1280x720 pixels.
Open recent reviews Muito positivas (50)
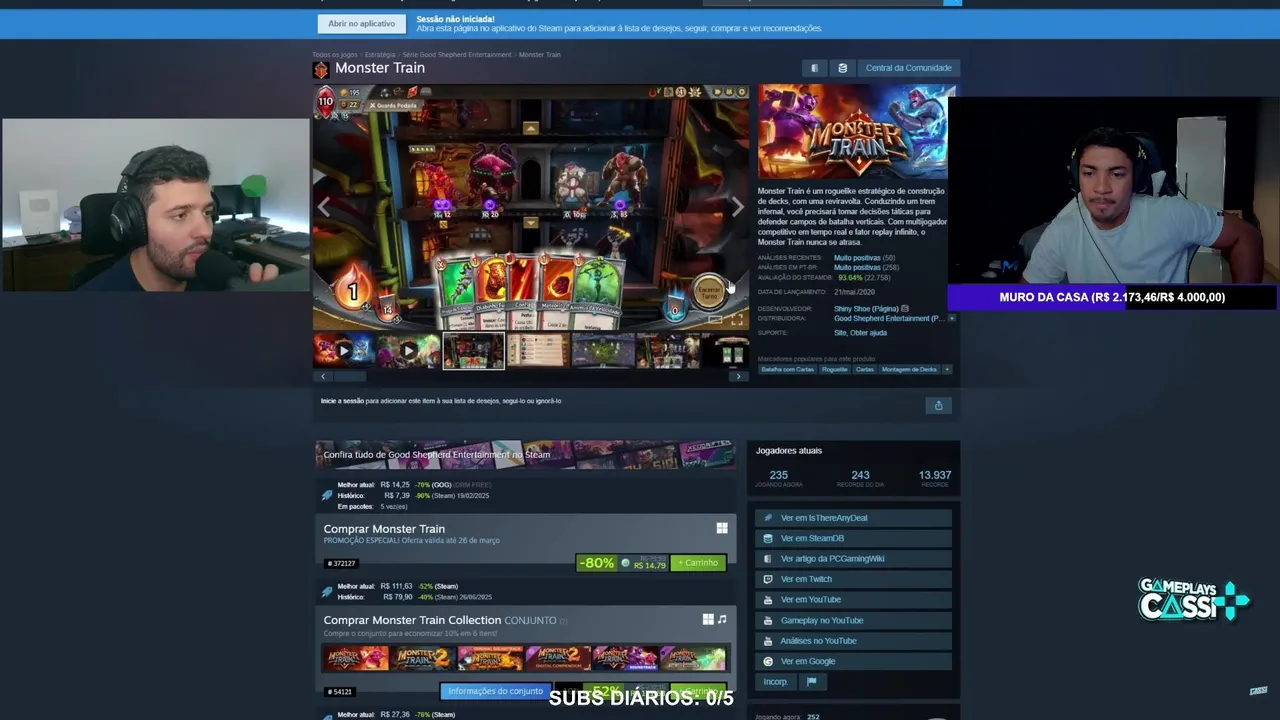pyautogui.click(x=864, y=258)
